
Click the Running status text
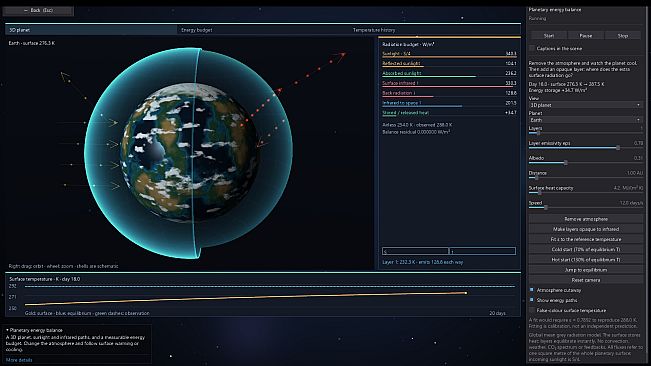pos(537,19)
